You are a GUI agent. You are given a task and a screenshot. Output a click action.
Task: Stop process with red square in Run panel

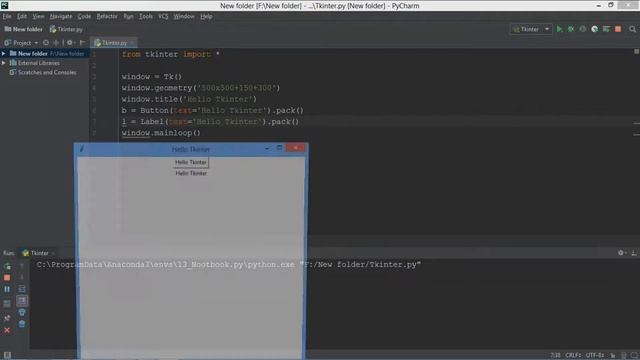(x=7, y=278)
